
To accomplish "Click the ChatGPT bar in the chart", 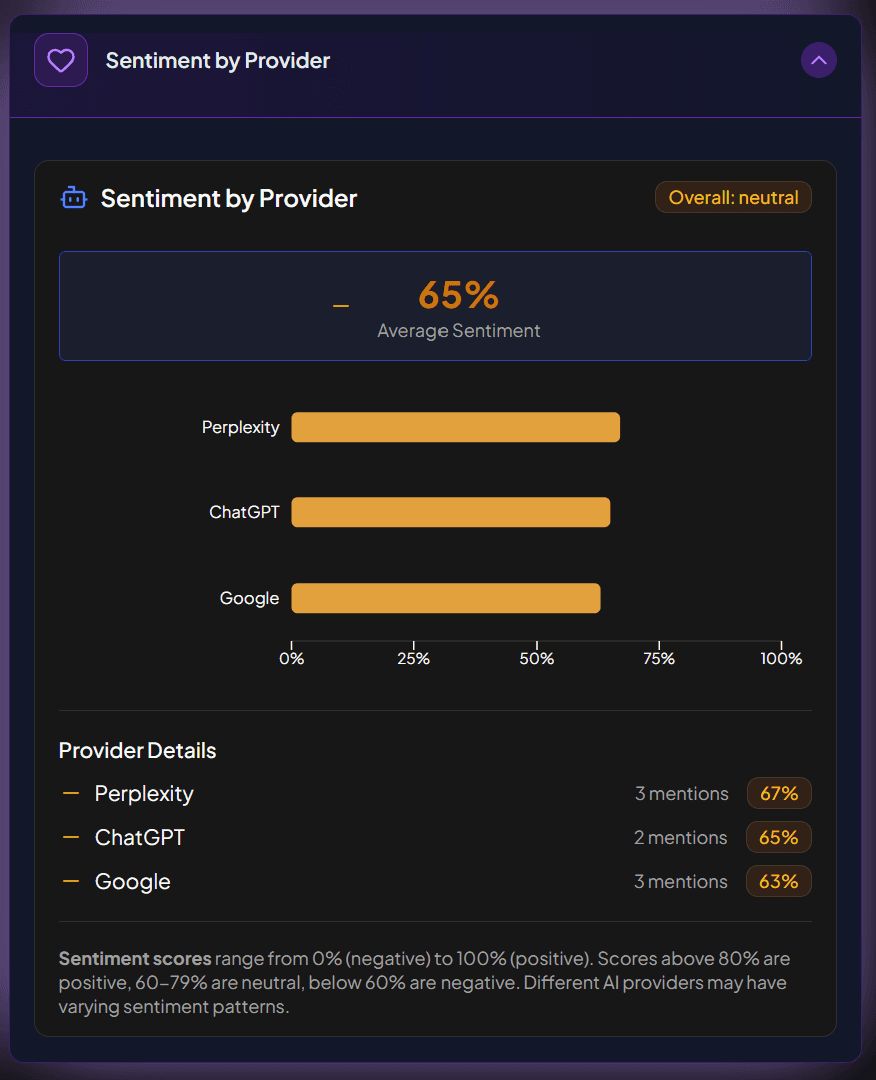I will pos(450,513).
